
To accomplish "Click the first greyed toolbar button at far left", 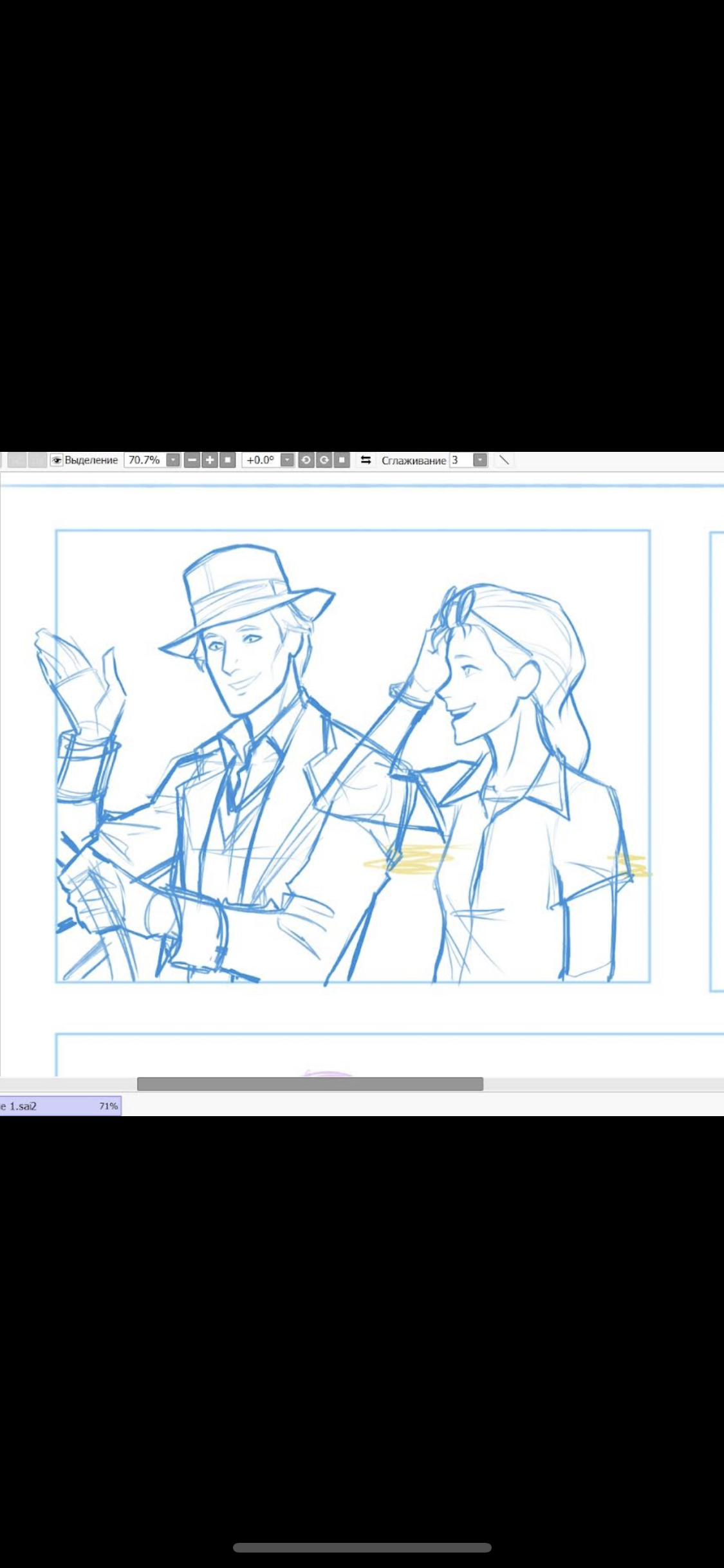I will [17, 460].
